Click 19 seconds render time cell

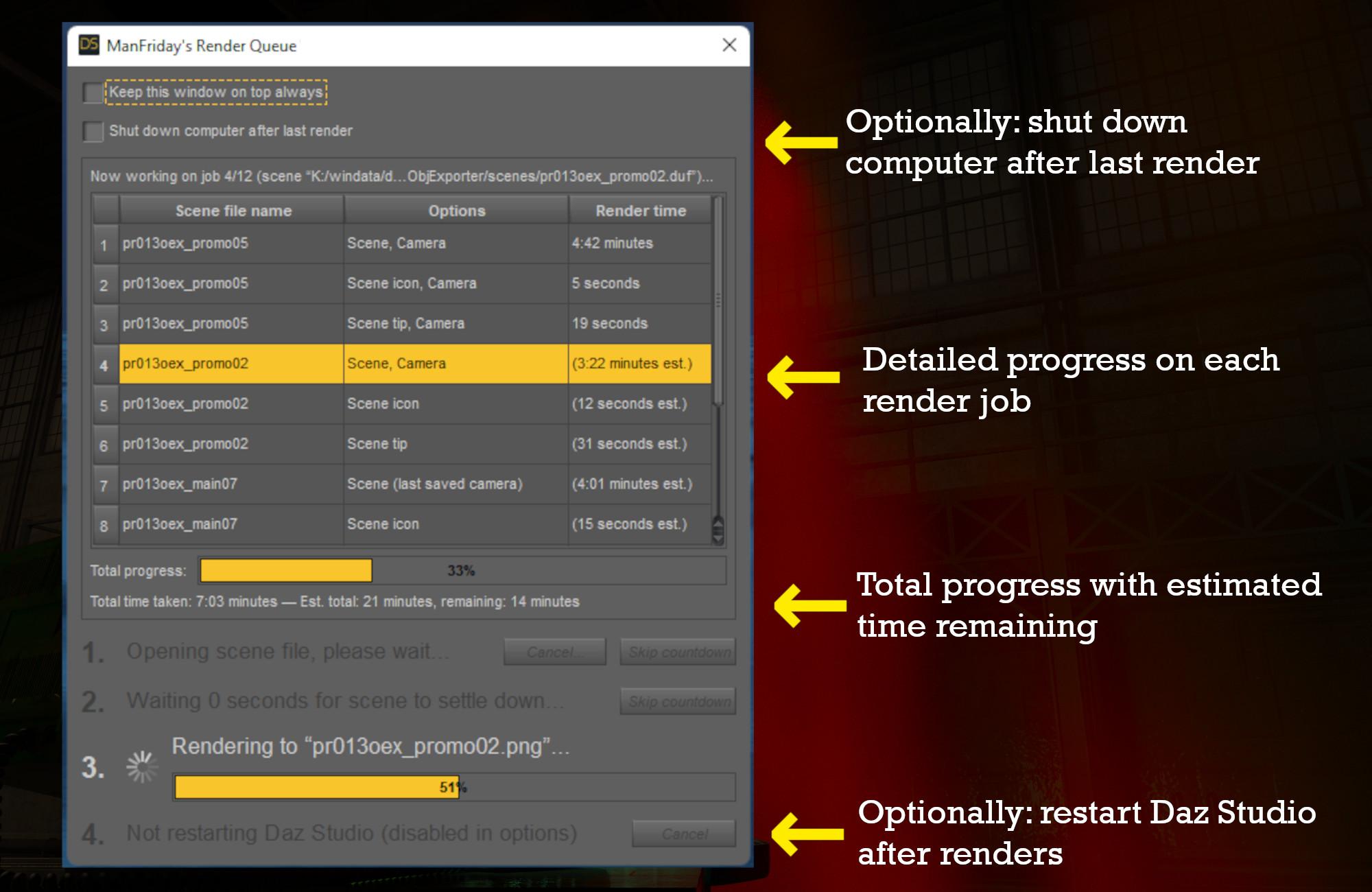(640, 324)
